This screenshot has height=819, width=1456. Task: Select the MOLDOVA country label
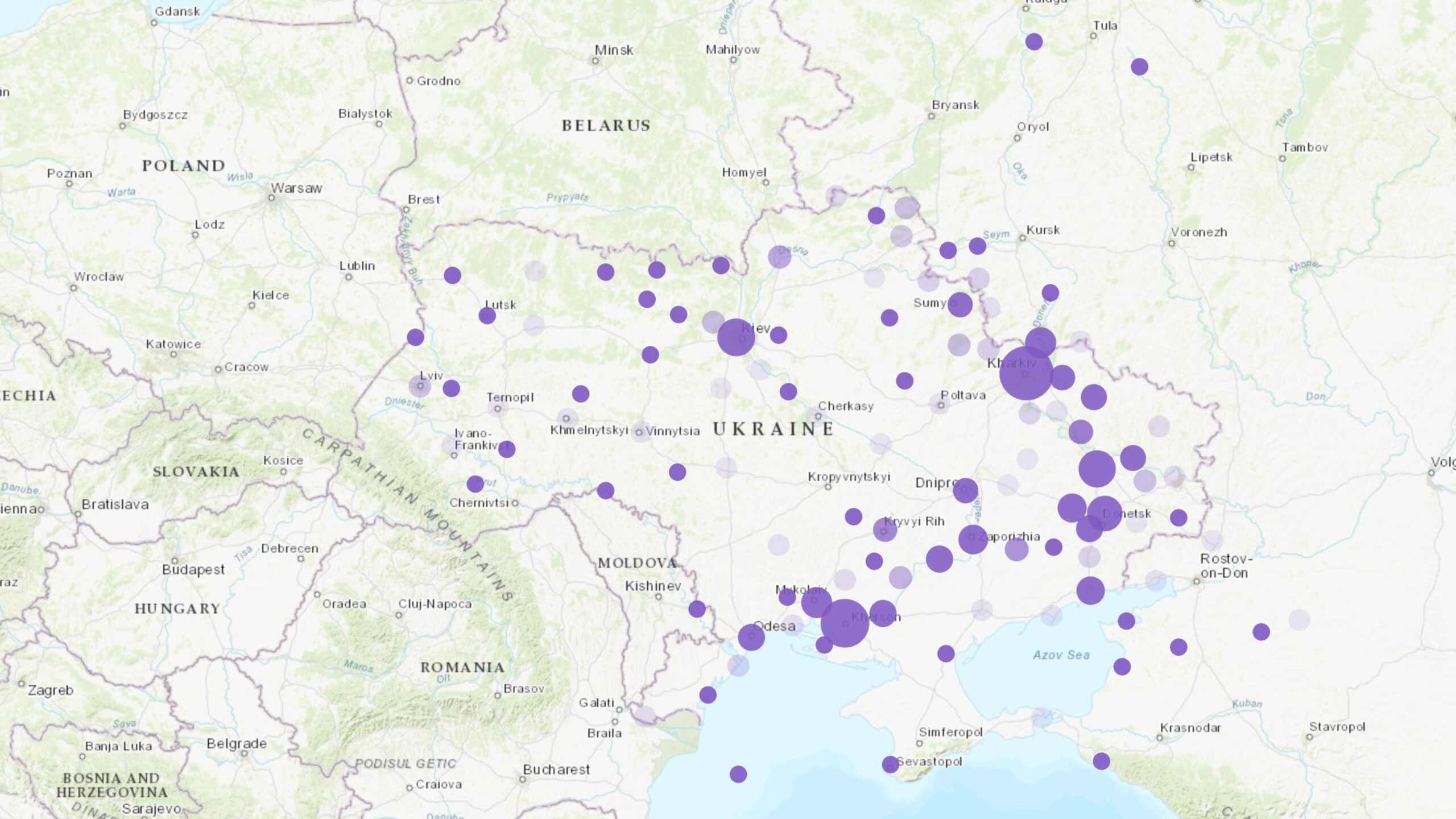[638, 563]
